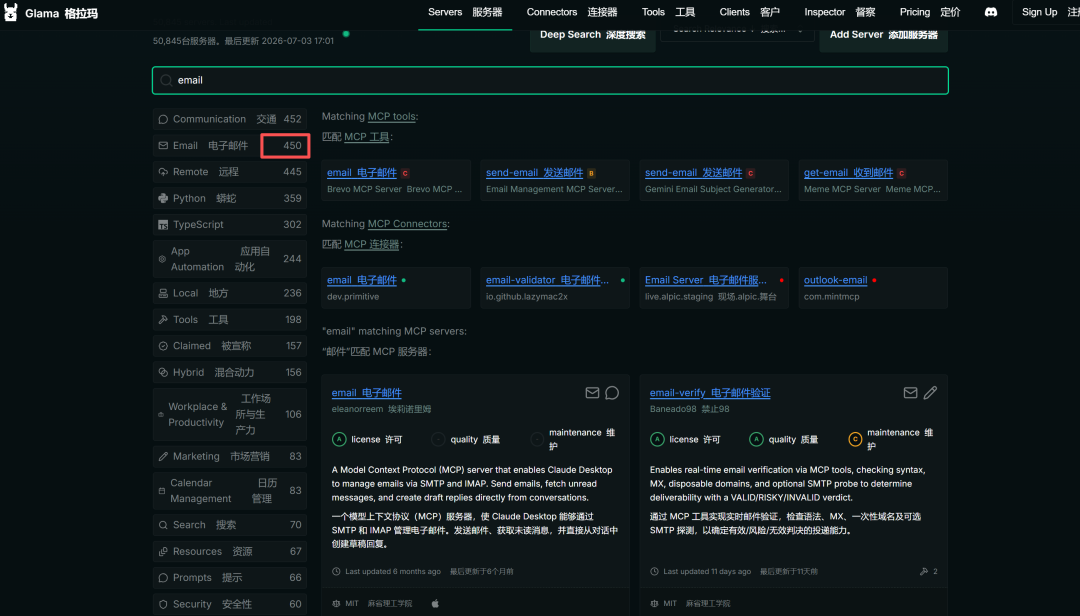This screenshot has height=616, width=1080.
Task: Click the Add Server button
Action: [x=884, y=35]
